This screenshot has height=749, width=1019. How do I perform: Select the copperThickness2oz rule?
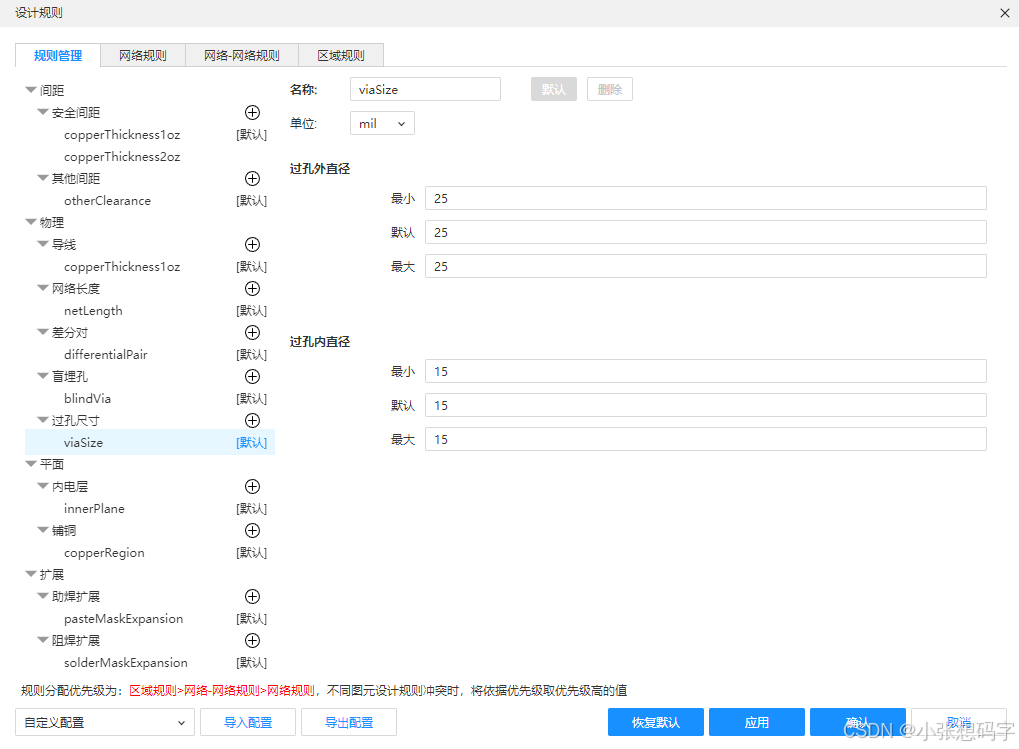coord(122,157)
